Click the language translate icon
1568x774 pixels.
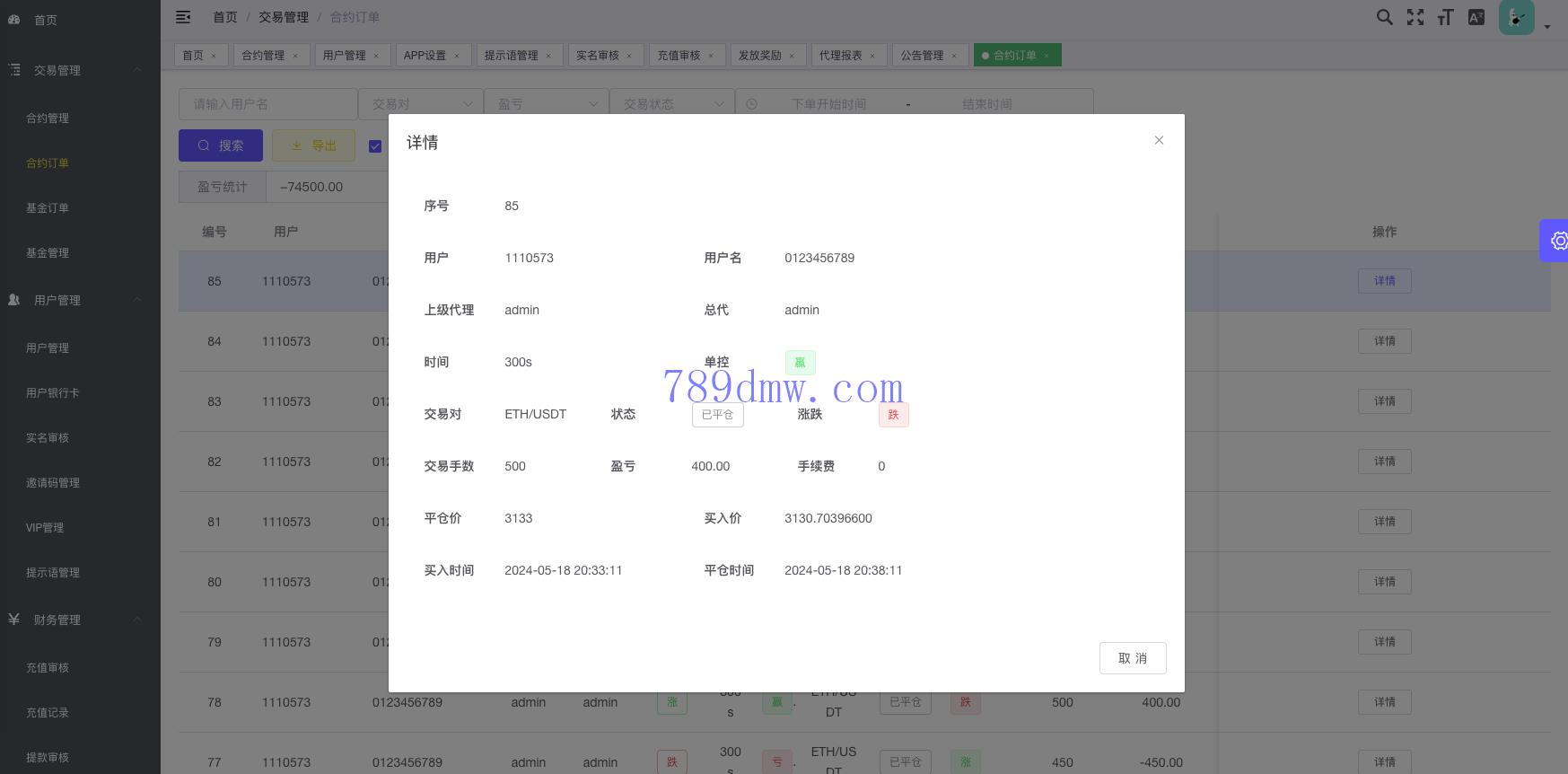(1476, 17)
